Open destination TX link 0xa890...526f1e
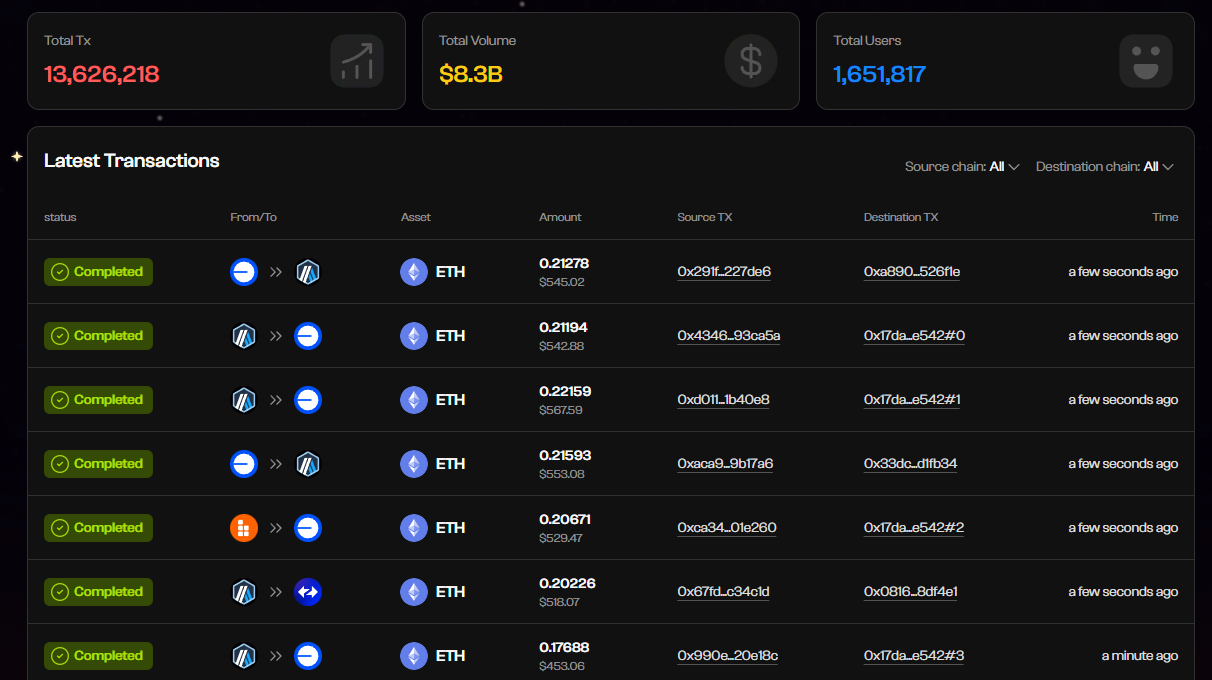 pyautogui.click(x=912, y=272)
